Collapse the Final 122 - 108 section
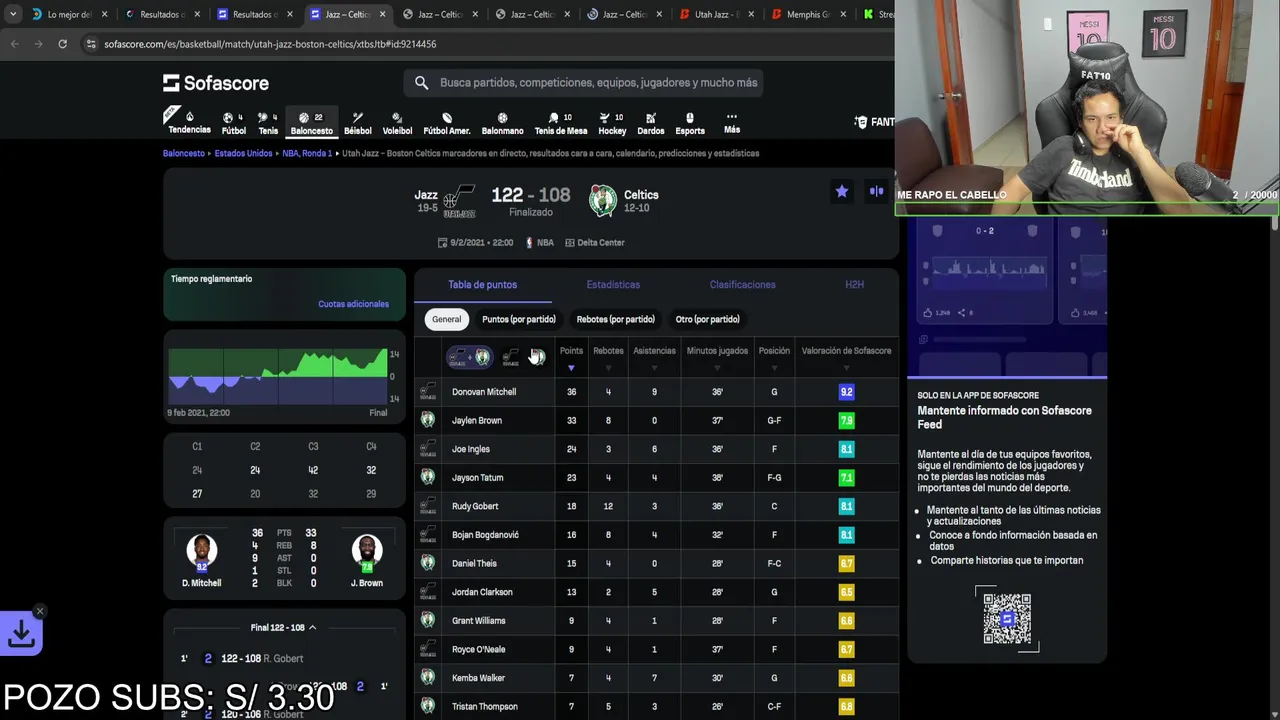1280x720 pixels. (283, 628)
